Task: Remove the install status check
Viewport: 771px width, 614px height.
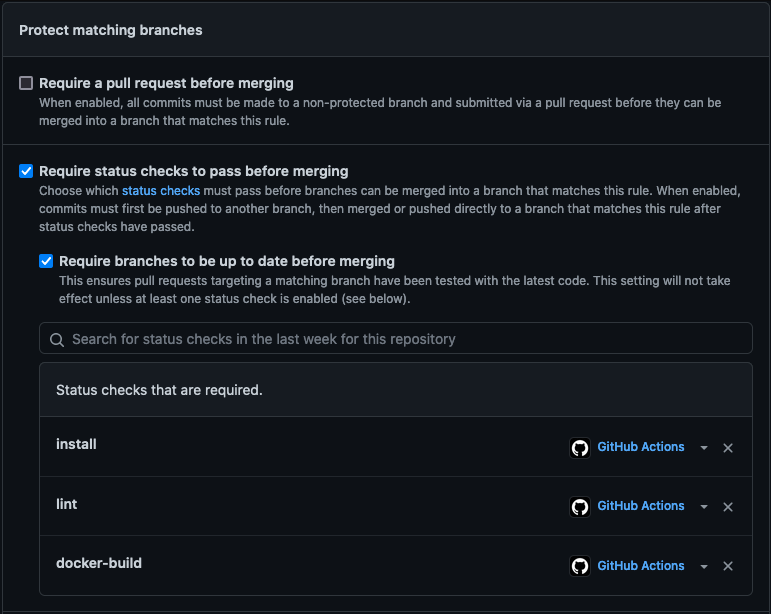Action: [728, 448]
